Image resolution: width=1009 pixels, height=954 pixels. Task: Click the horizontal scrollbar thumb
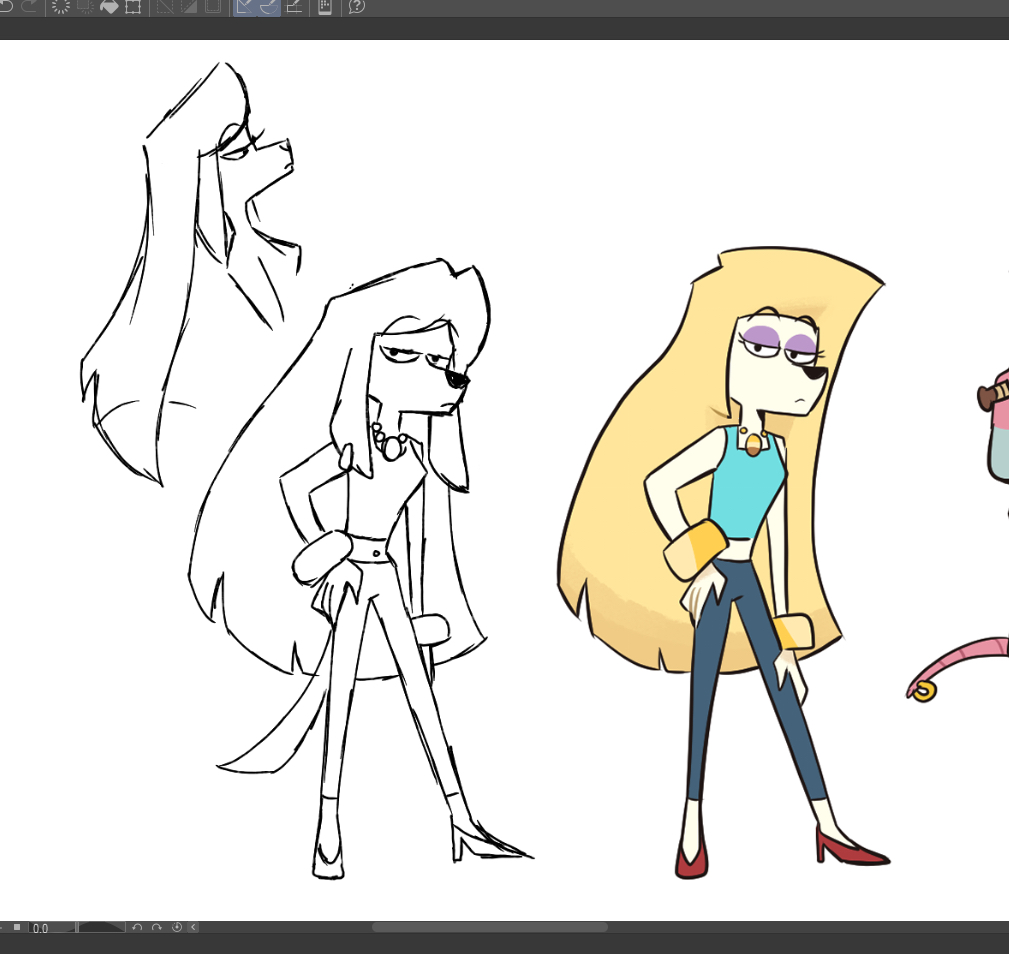coord(489,928)
